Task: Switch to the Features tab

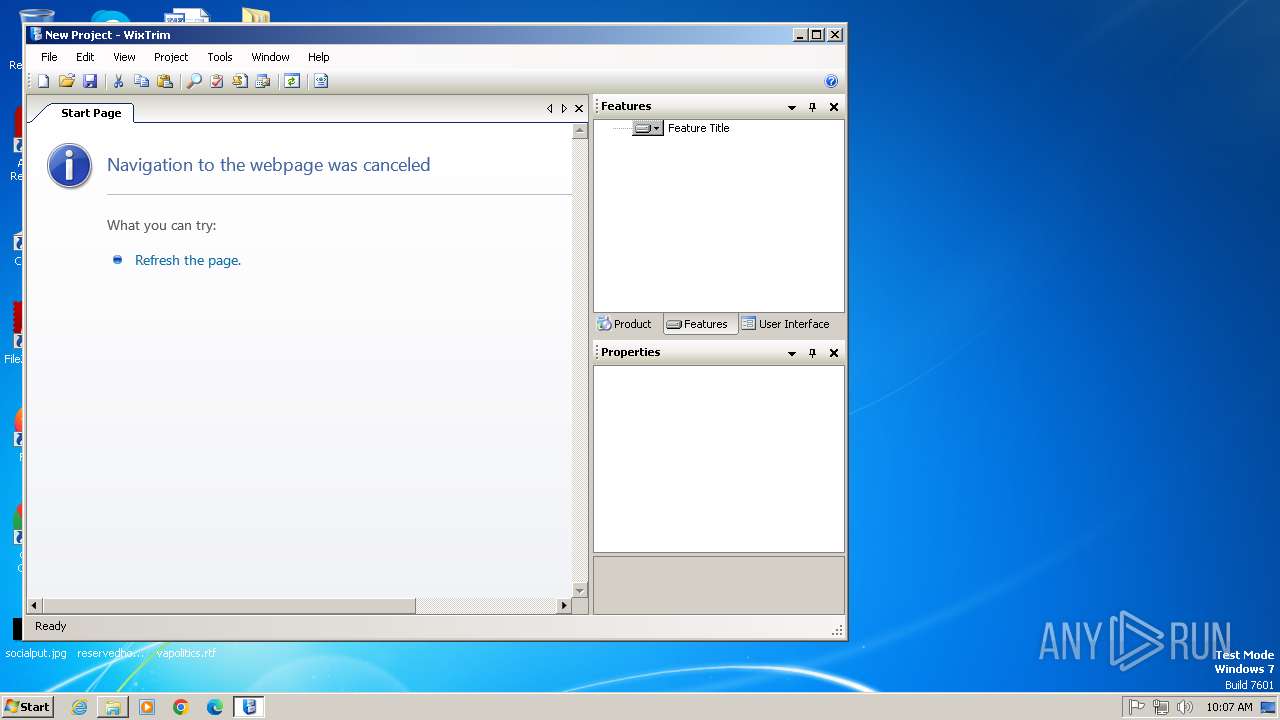Action: 698,324
